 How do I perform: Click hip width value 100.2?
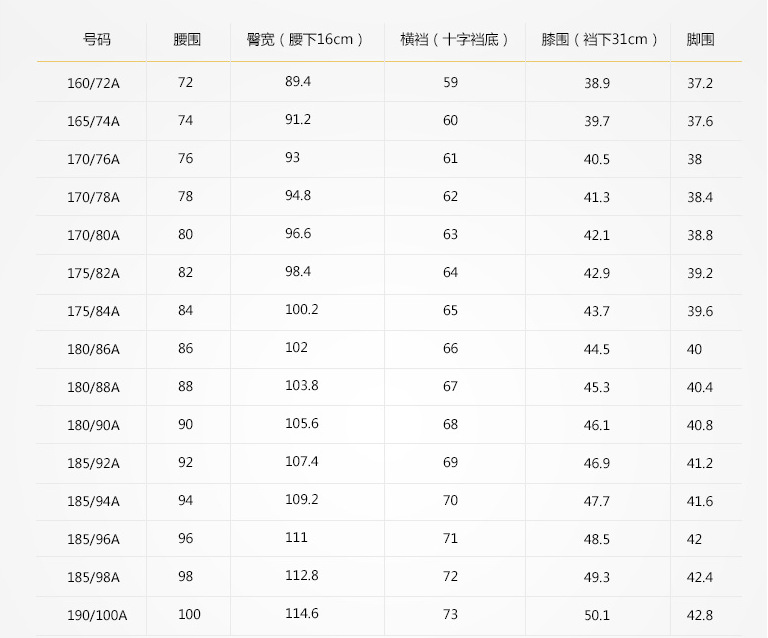point(301,309)
